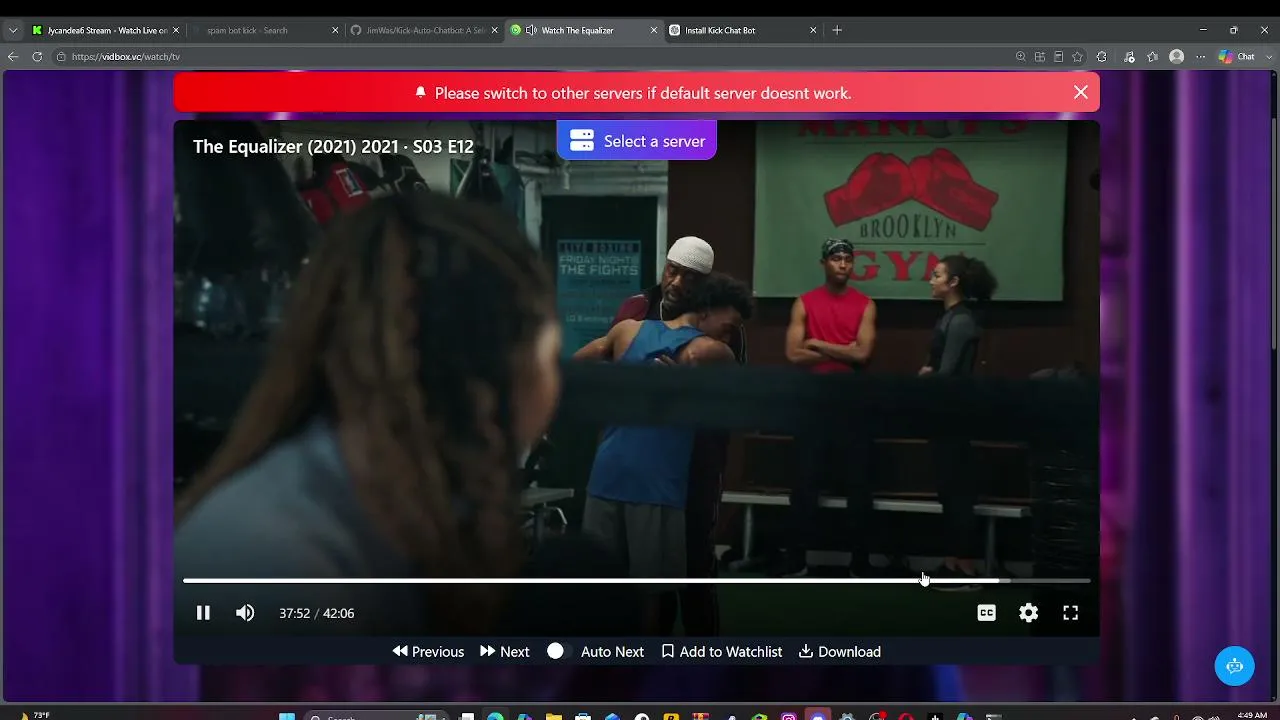
Task: Add the show to Watchlist
Action: [722, 652]
